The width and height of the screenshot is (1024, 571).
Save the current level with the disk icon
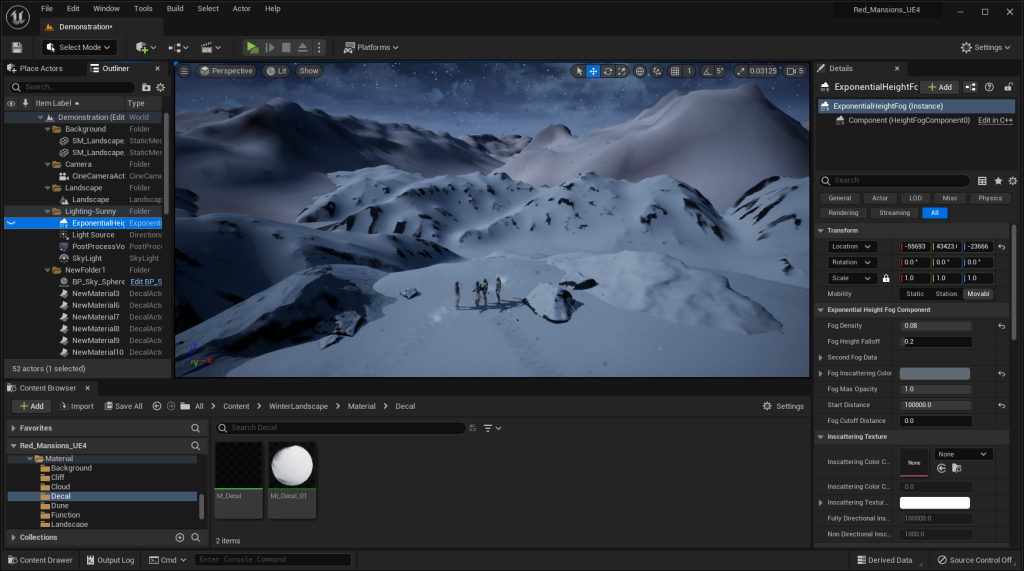click(x=17, y=47)
